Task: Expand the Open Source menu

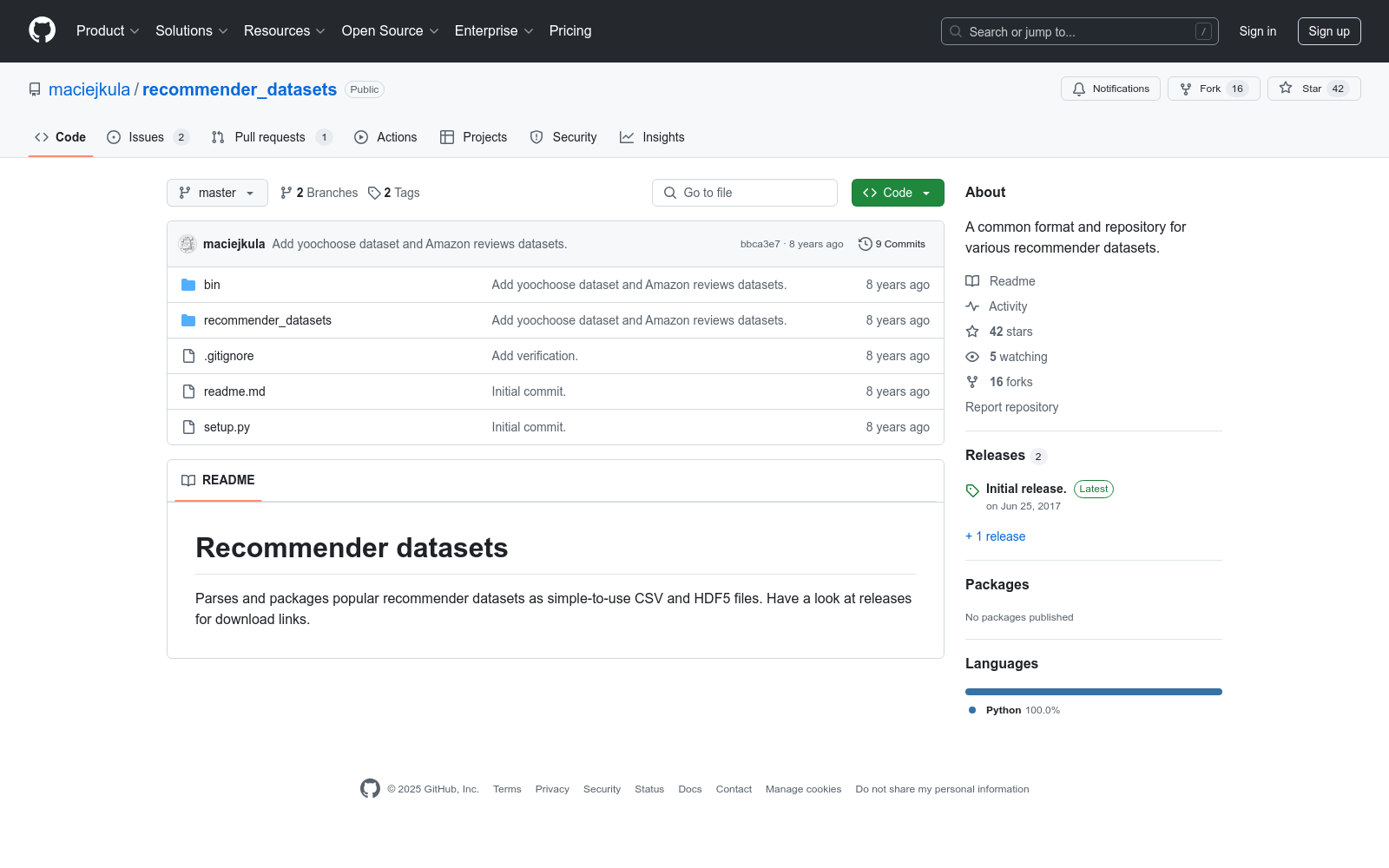Action: (391, 31)
